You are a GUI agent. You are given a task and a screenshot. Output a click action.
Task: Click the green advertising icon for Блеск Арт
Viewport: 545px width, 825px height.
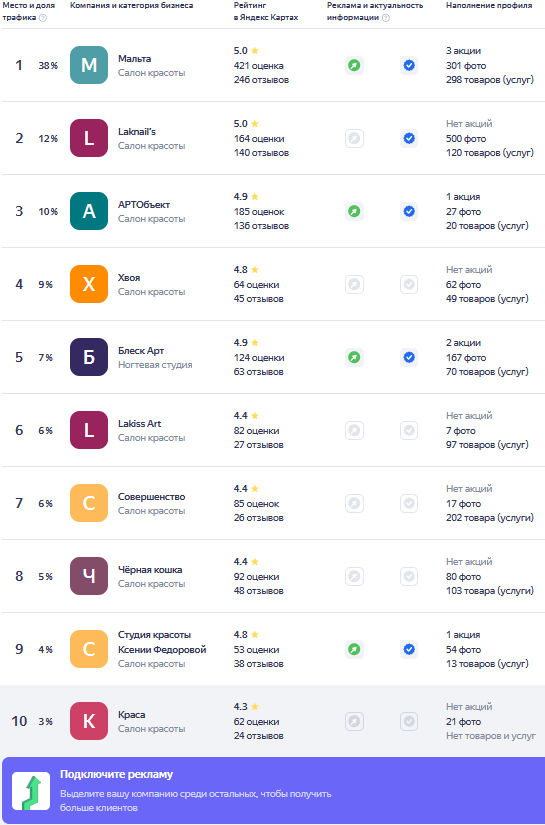point(355,357)
